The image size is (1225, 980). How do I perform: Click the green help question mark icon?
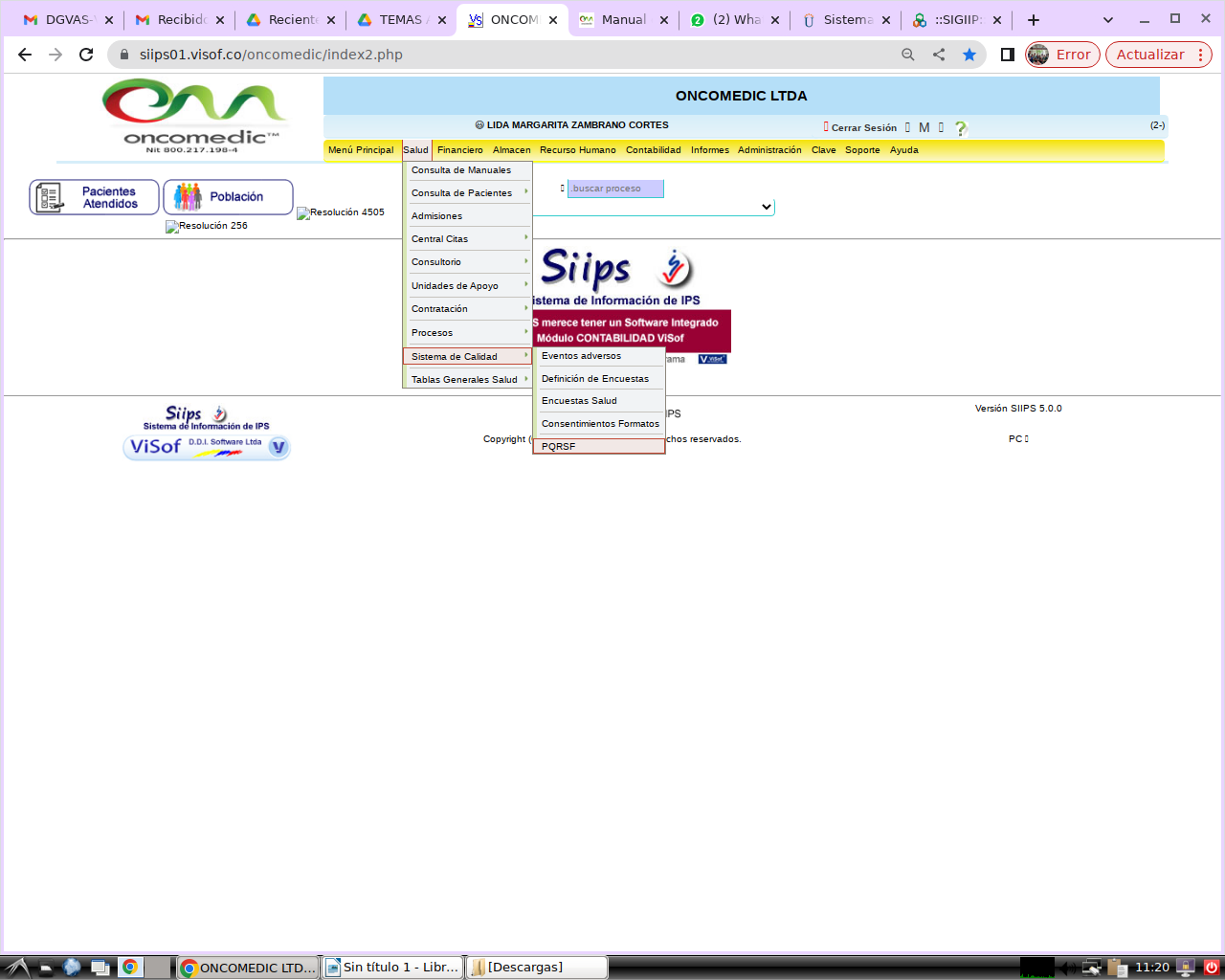[961, 128]
